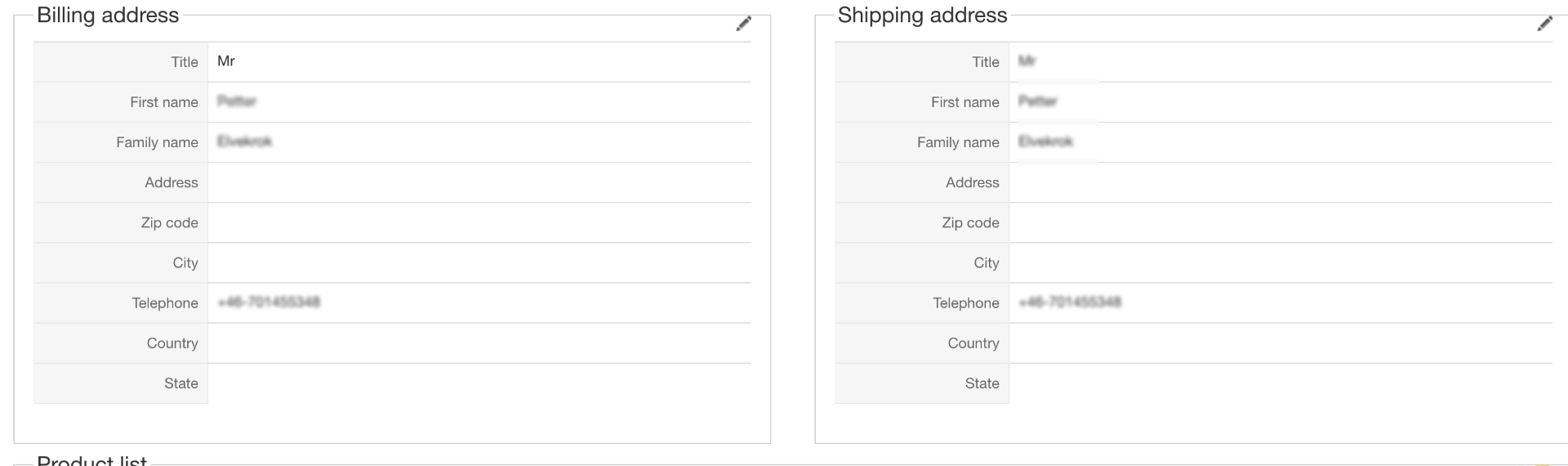
Task: Click the empty shipping Zip code field
Action: tap(1281, 222)
